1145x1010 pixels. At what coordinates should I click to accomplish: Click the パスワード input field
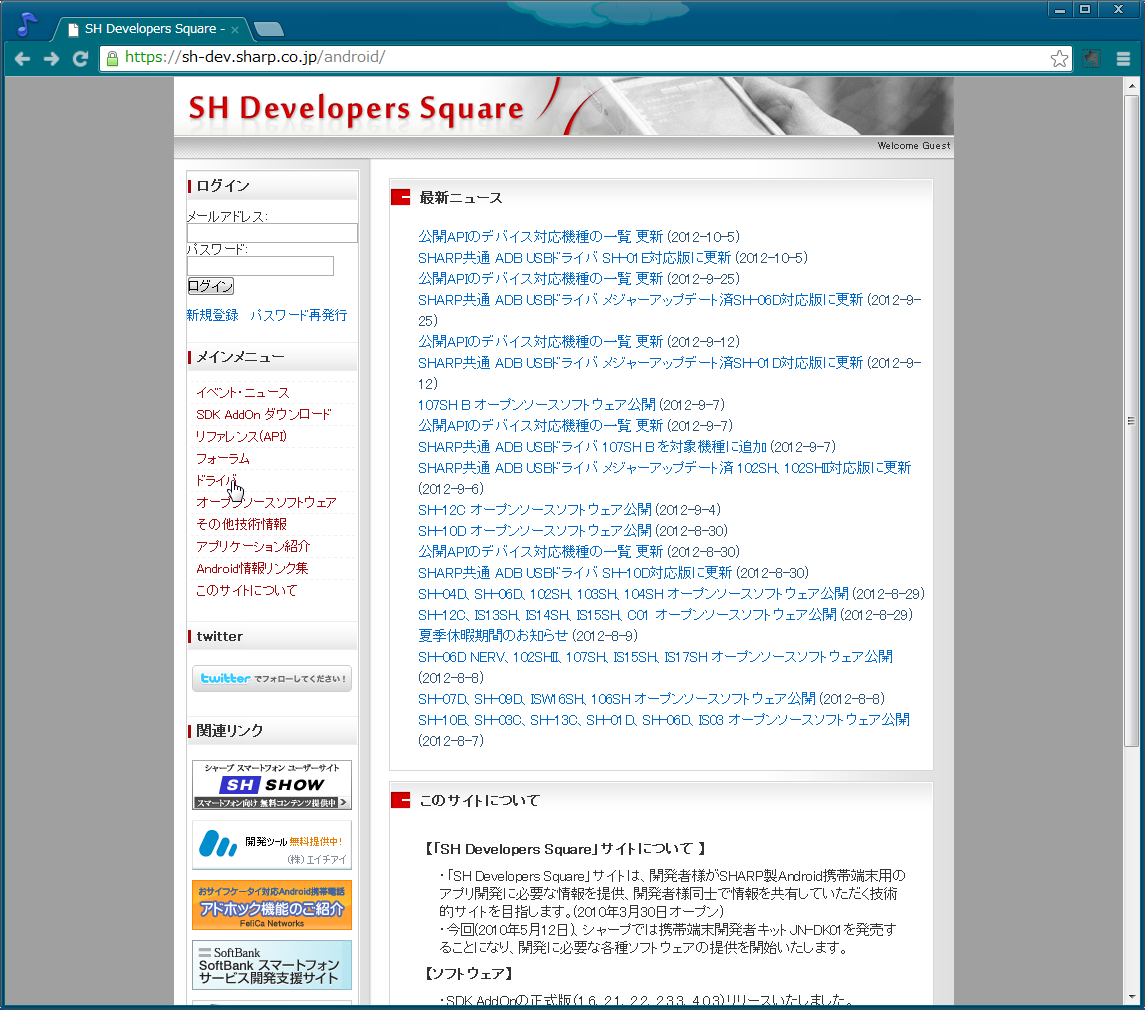point(261,266)
